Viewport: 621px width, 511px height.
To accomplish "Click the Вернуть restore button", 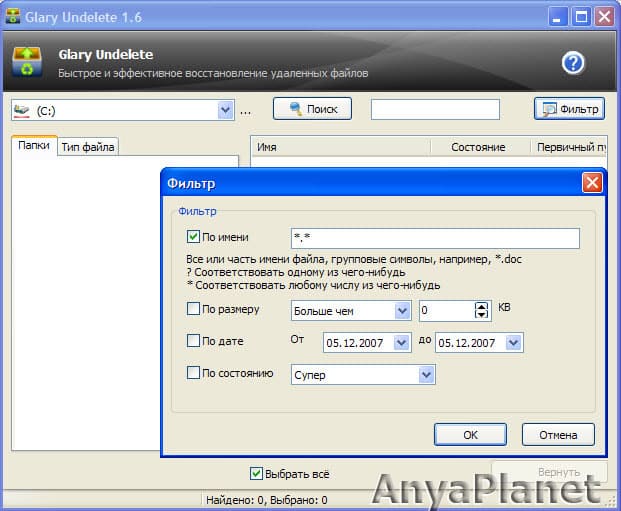I will (549, 472).
